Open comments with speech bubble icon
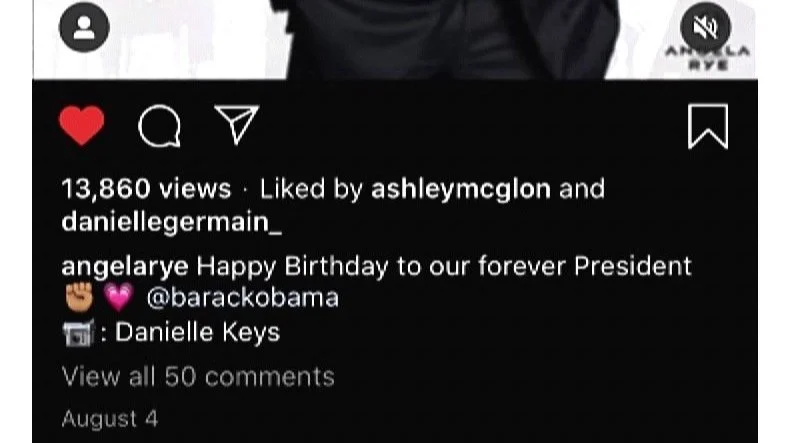794x443 pixels. 160,126
